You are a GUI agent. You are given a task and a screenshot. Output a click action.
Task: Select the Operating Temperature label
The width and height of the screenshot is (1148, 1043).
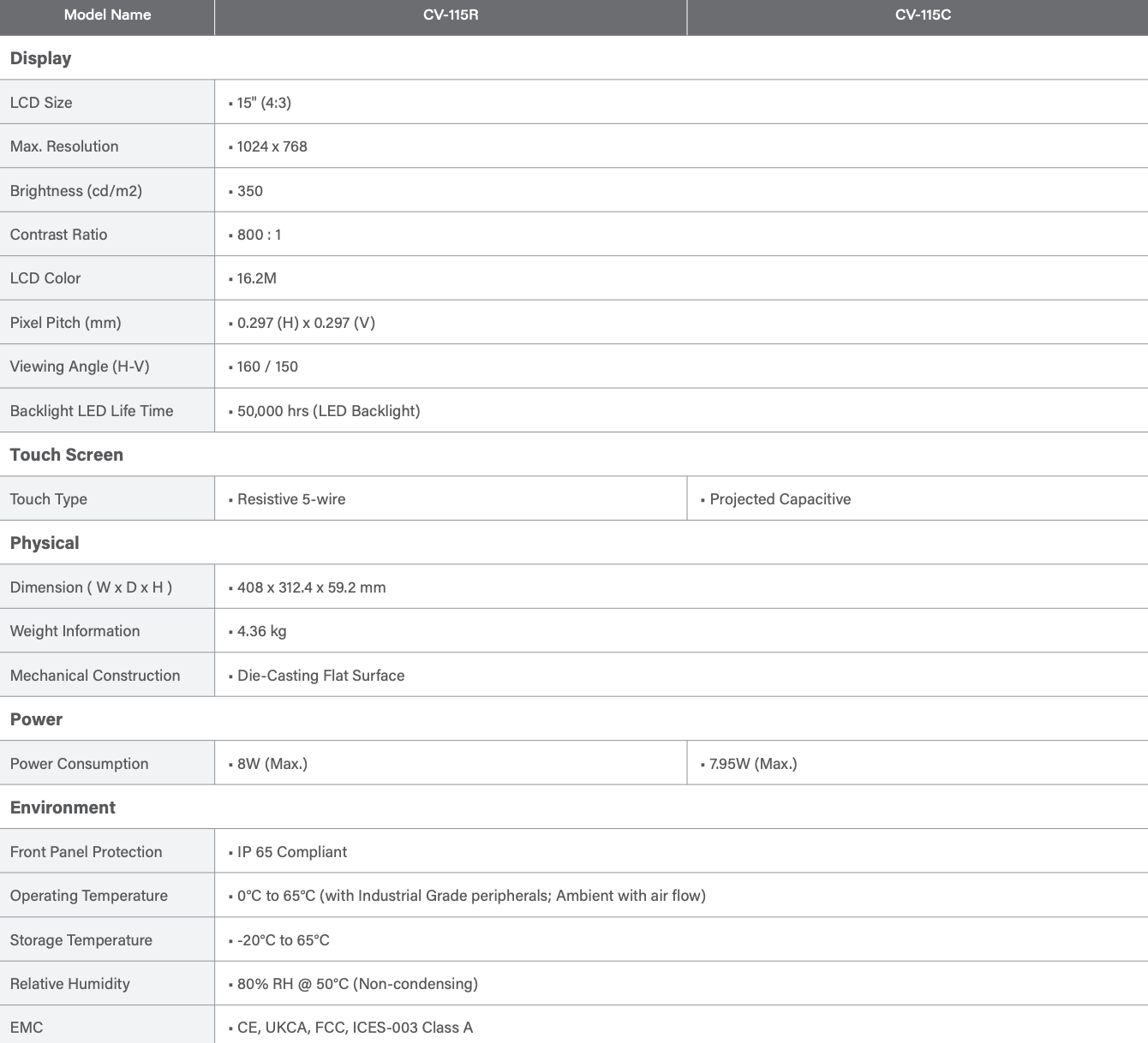pos(89,896)
